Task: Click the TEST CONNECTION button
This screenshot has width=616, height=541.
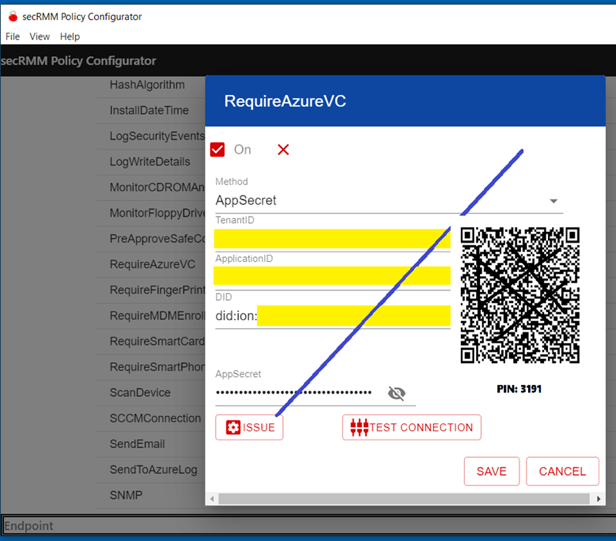Action: pos(411,427)
